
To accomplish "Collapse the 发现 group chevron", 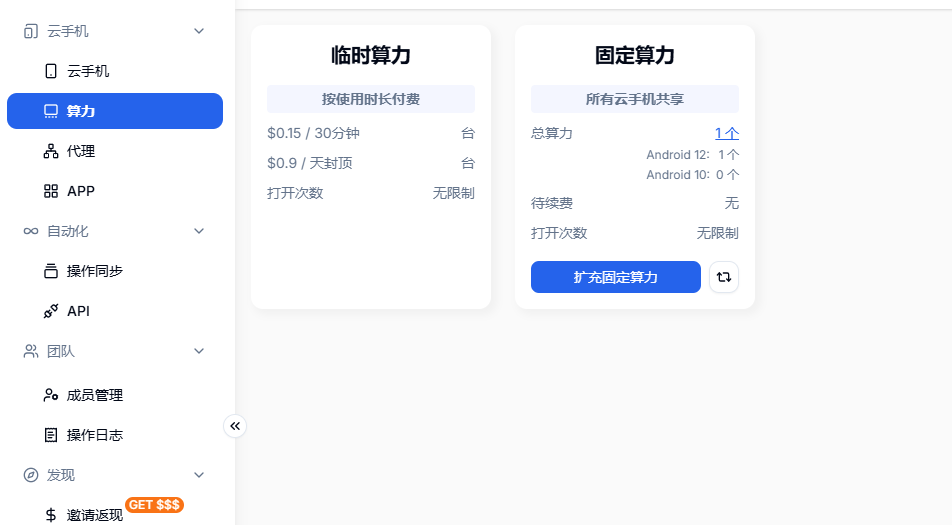I will pyautogui.click(x=199, y=475).
